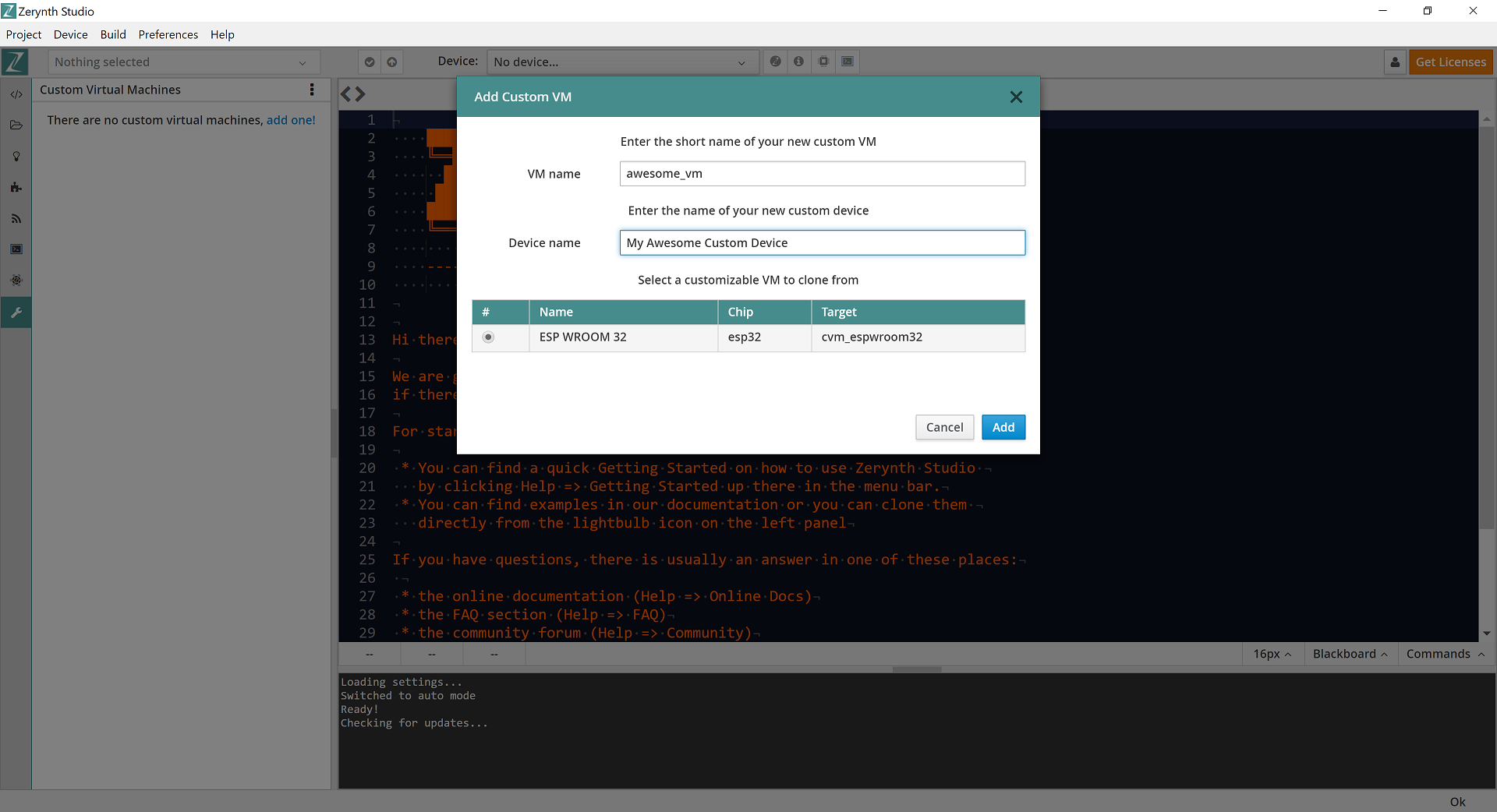Image resolution: width=1497 pixels, height=812 pixels.
Task: Click the Target column header
Action: pyautogui.click(x=918, y=312)
